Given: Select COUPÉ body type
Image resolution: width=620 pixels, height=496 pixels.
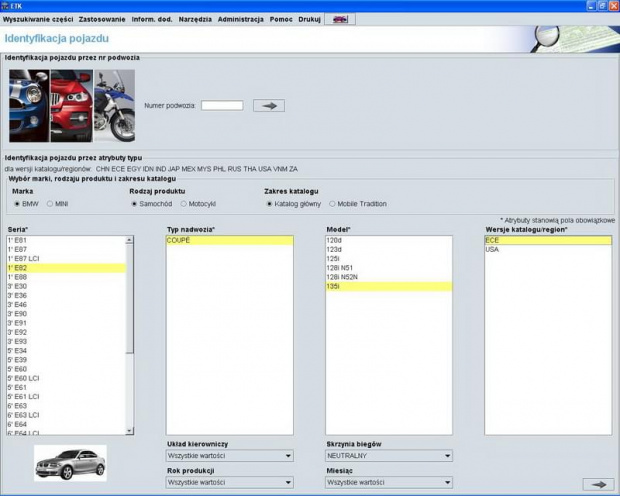Looking at the screenshot, I should coord(230,240).
